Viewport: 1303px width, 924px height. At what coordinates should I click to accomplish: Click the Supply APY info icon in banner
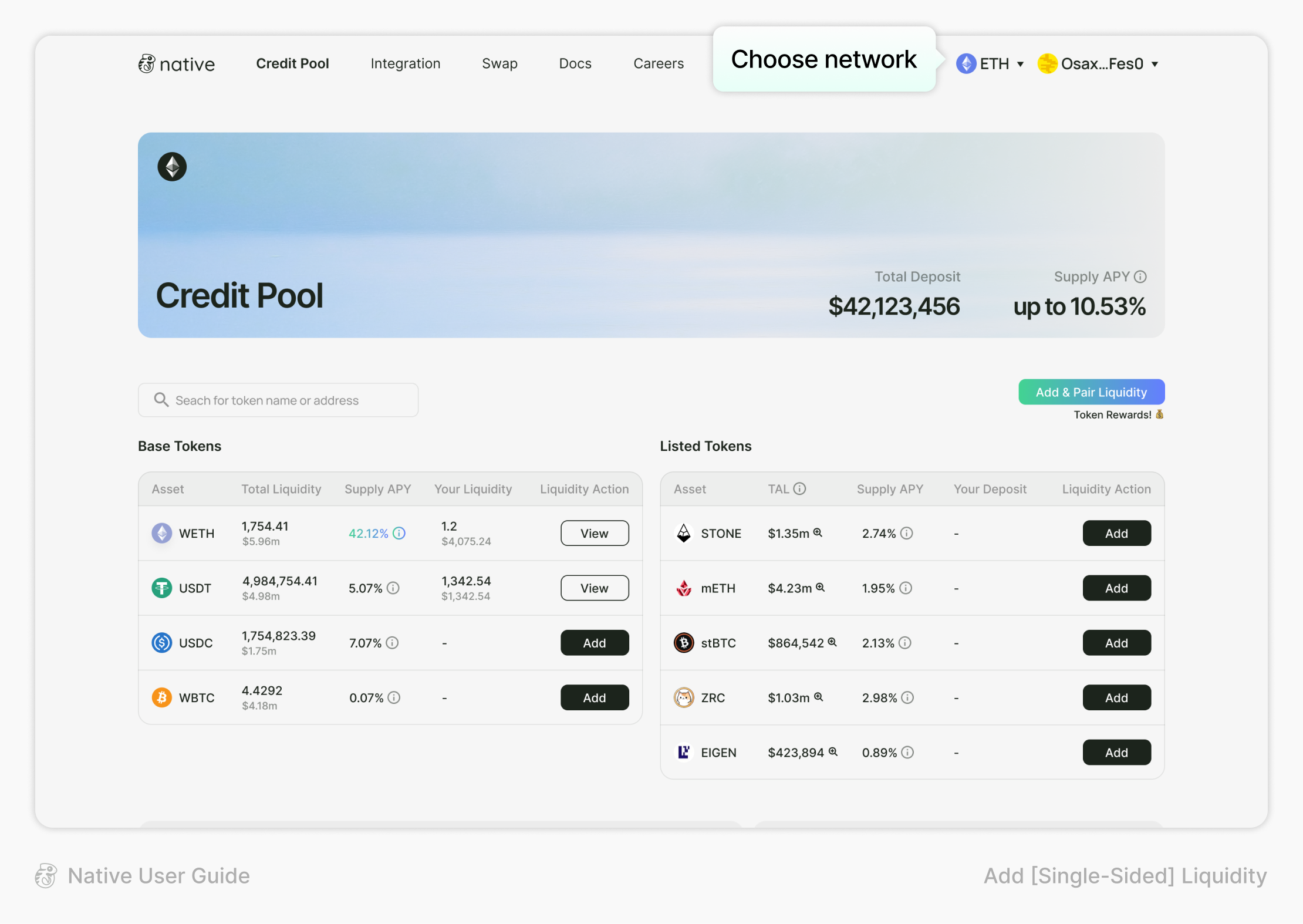pos(1140,276)
